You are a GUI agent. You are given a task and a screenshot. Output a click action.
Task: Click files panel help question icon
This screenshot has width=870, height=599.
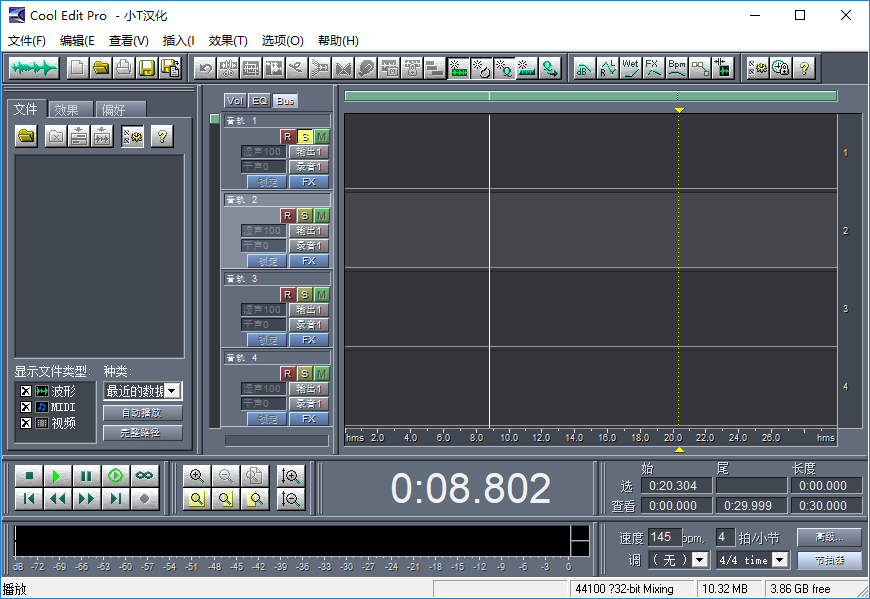[162, 136]
